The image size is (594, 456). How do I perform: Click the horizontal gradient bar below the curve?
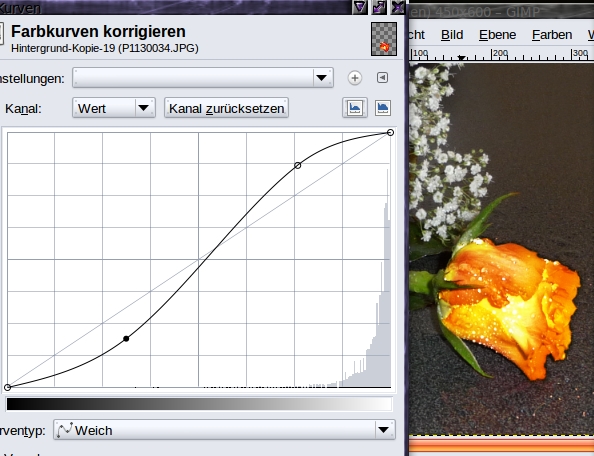click(199, 404)
